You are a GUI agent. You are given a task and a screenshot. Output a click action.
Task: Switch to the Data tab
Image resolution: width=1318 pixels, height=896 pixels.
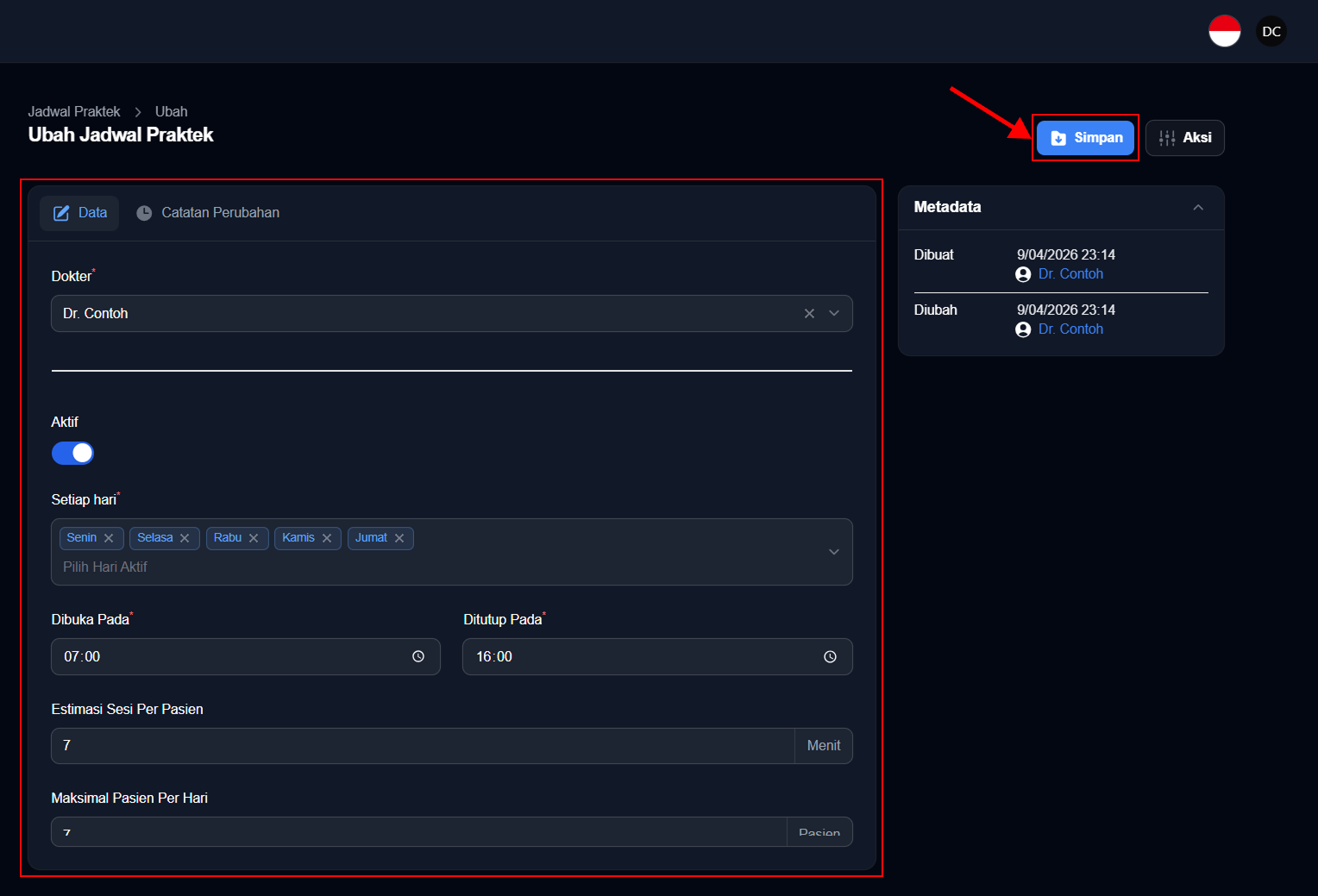tap(79, 213)
